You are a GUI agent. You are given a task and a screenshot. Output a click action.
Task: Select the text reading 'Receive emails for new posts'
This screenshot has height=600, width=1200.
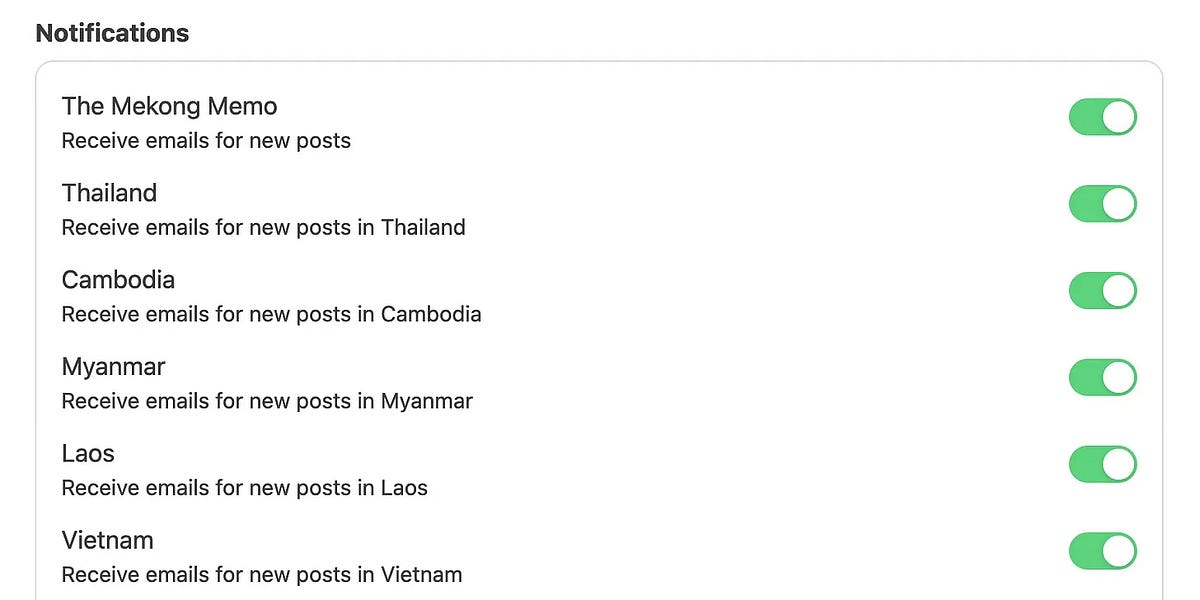(x=206, y=141)
